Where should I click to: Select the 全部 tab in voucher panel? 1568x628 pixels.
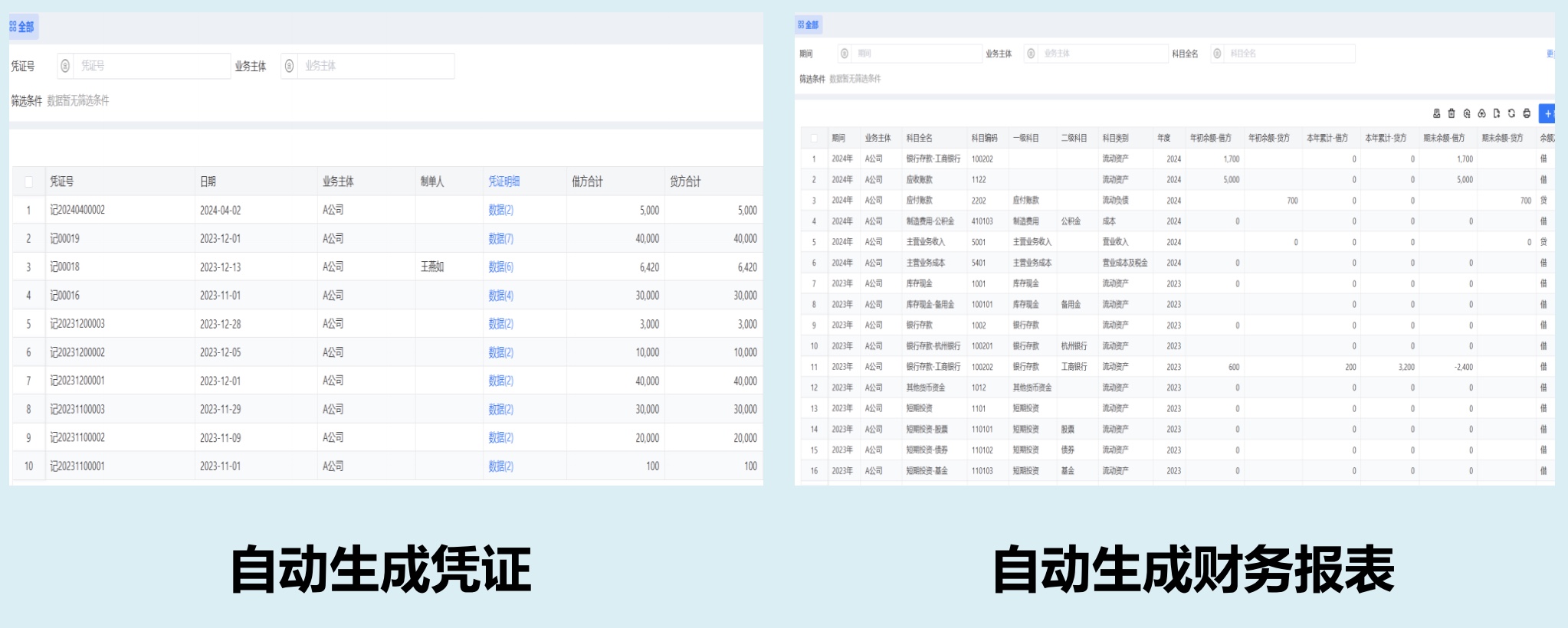22,27
